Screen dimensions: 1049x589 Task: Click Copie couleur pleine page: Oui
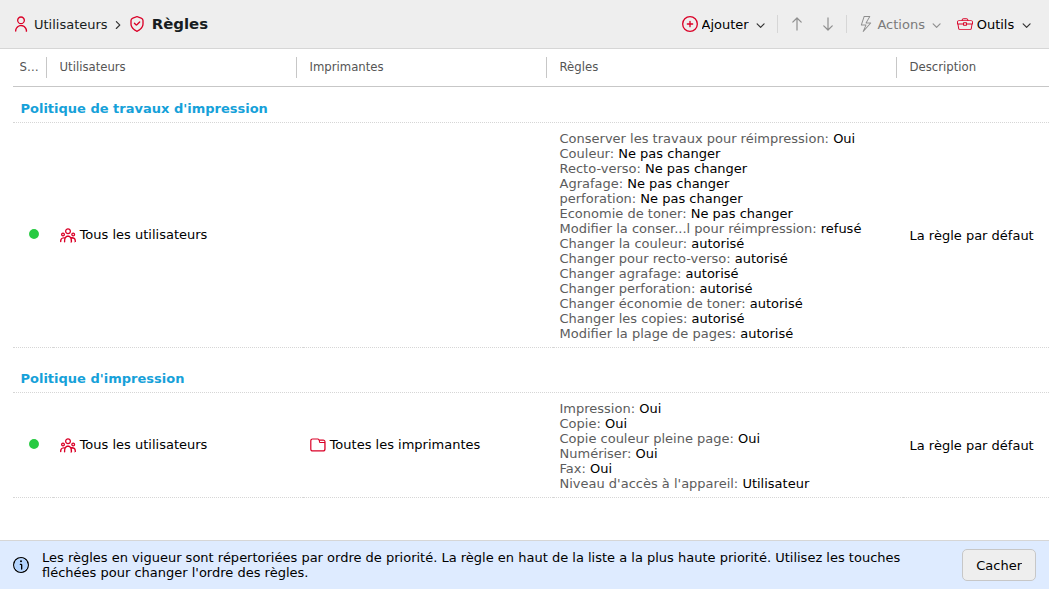[x=660, y=438]
